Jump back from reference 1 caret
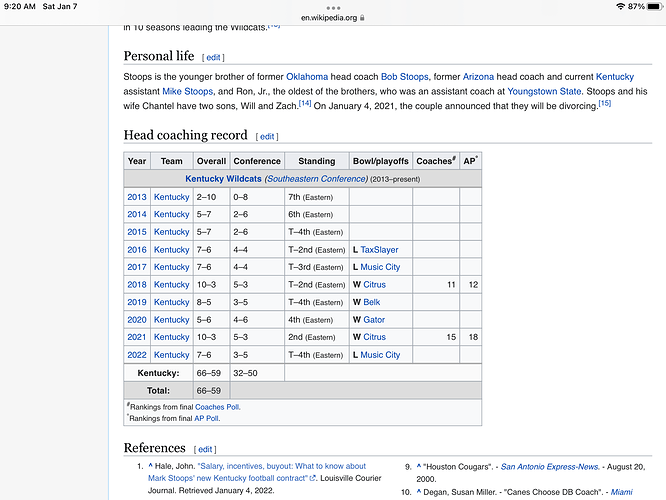The height and width of the screenshot is (500, 666). [x=150, y=466]
